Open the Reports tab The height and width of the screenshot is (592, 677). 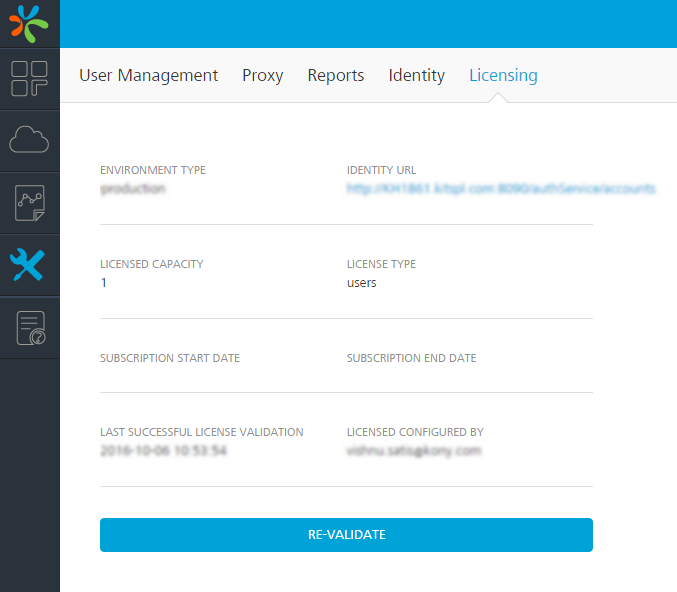[x=335, y=75]
